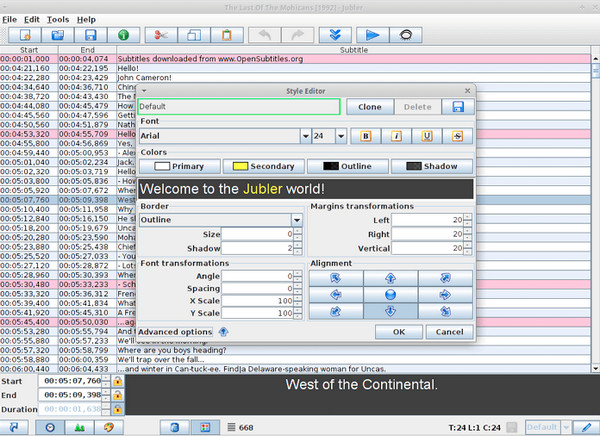Copy subtitles with copy icon
This screenshot has width=600, height=436.
(x=194, y=35)
